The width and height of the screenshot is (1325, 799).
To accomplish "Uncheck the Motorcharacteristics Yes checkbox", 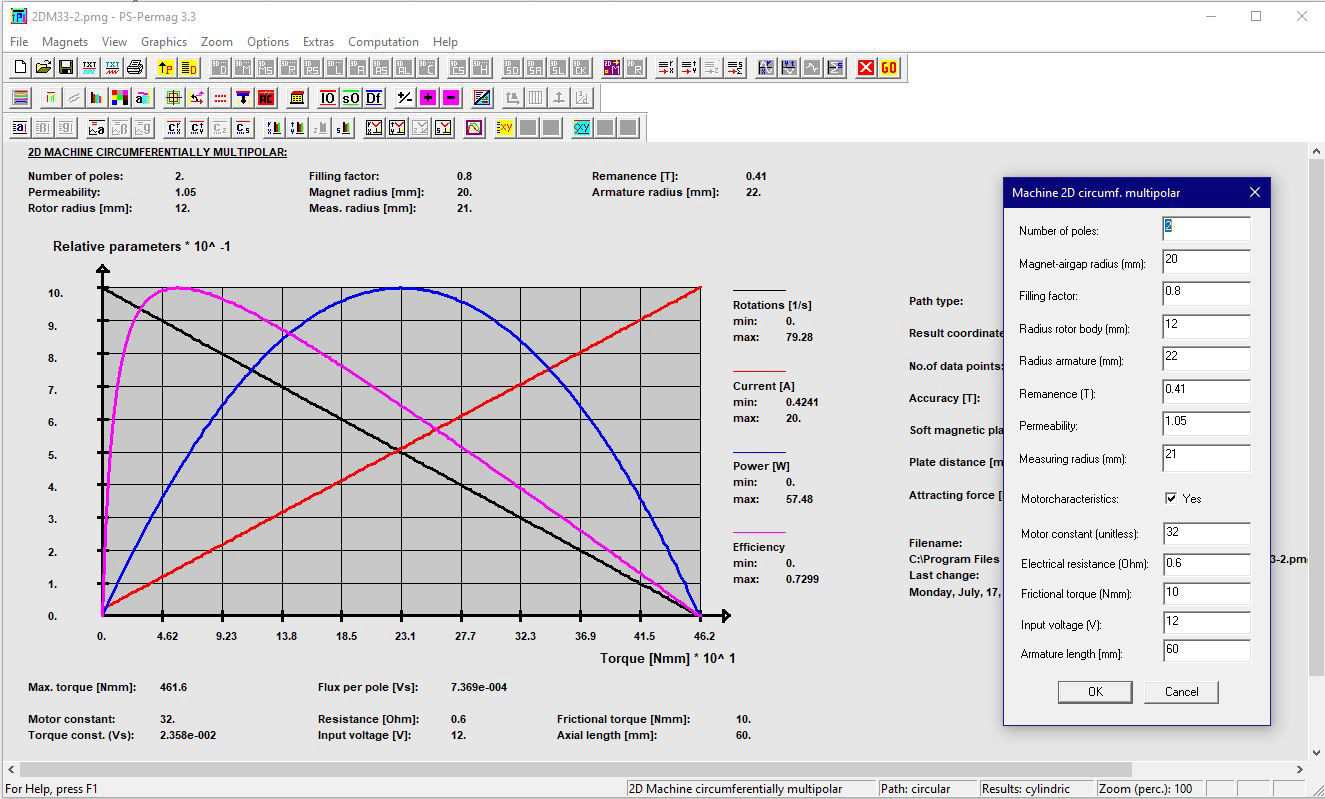I will (x=1171, y=498).
